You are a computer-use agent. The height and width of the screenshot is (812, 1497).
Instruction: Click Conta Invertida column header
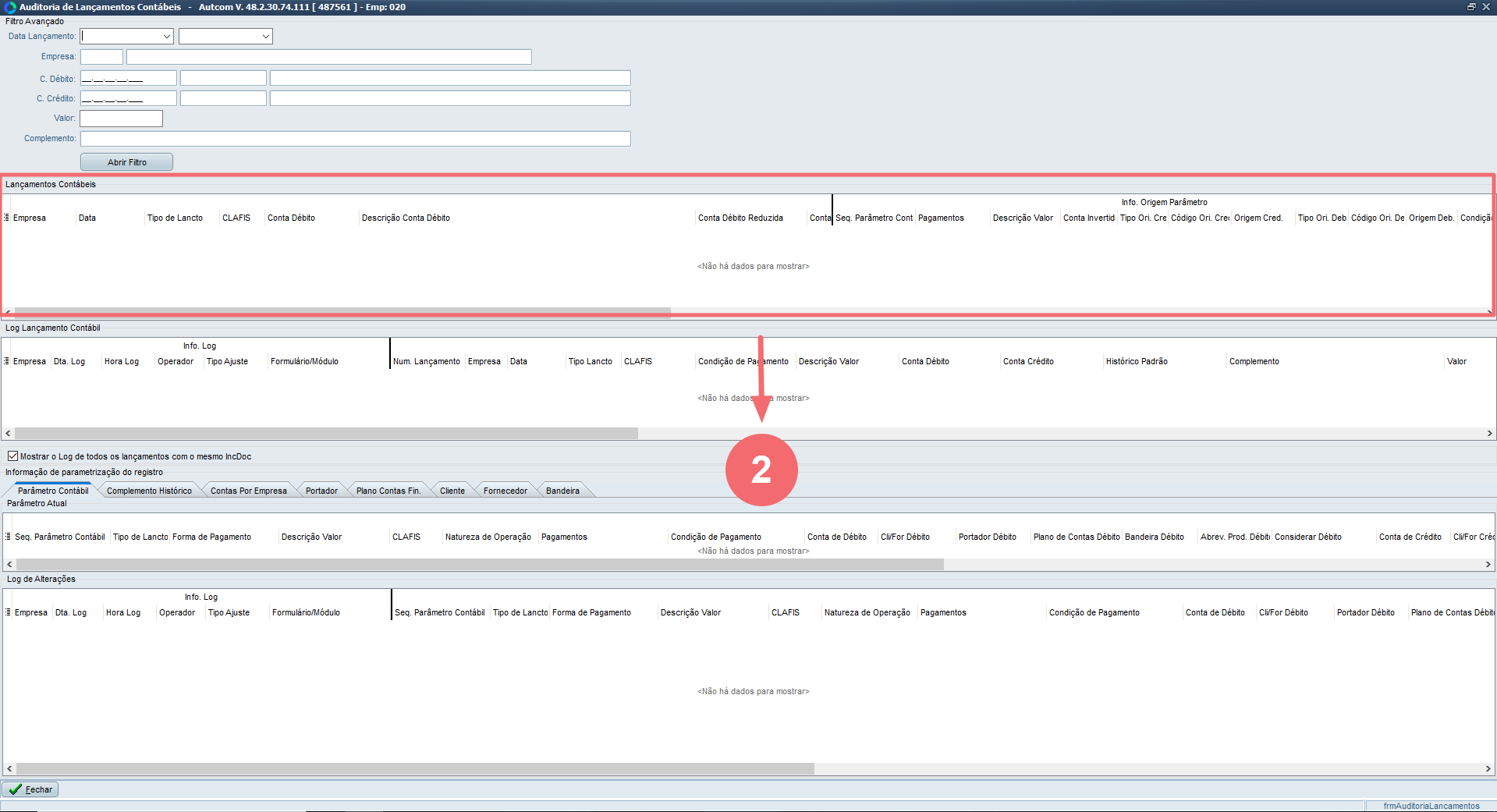point(1089,218)
